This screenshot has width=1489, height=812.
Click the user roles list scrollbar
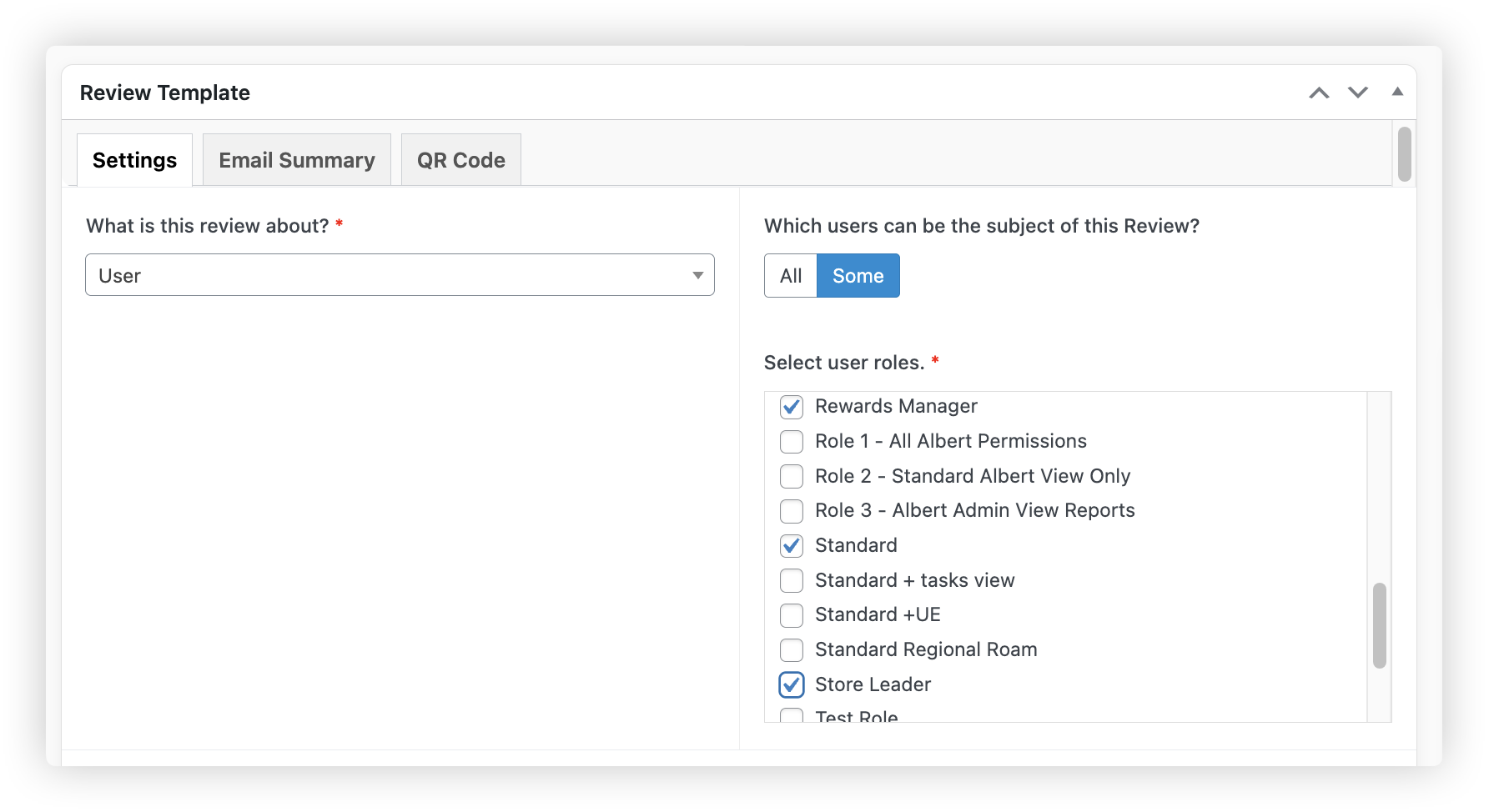(x=1379, y=625)
